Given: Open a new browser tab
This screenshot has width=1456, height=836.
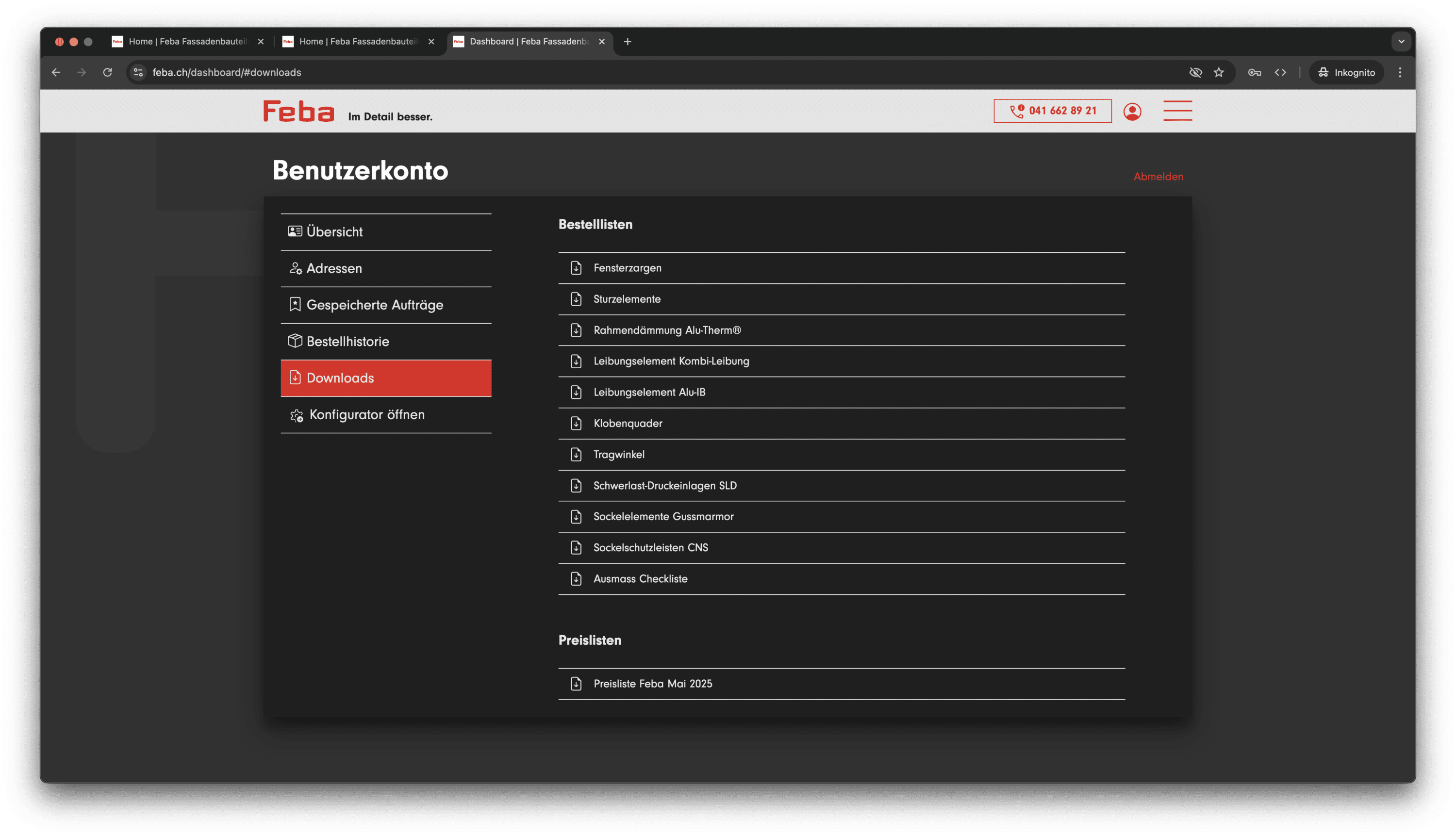Looking at the screenshot, I should point(627,41).
